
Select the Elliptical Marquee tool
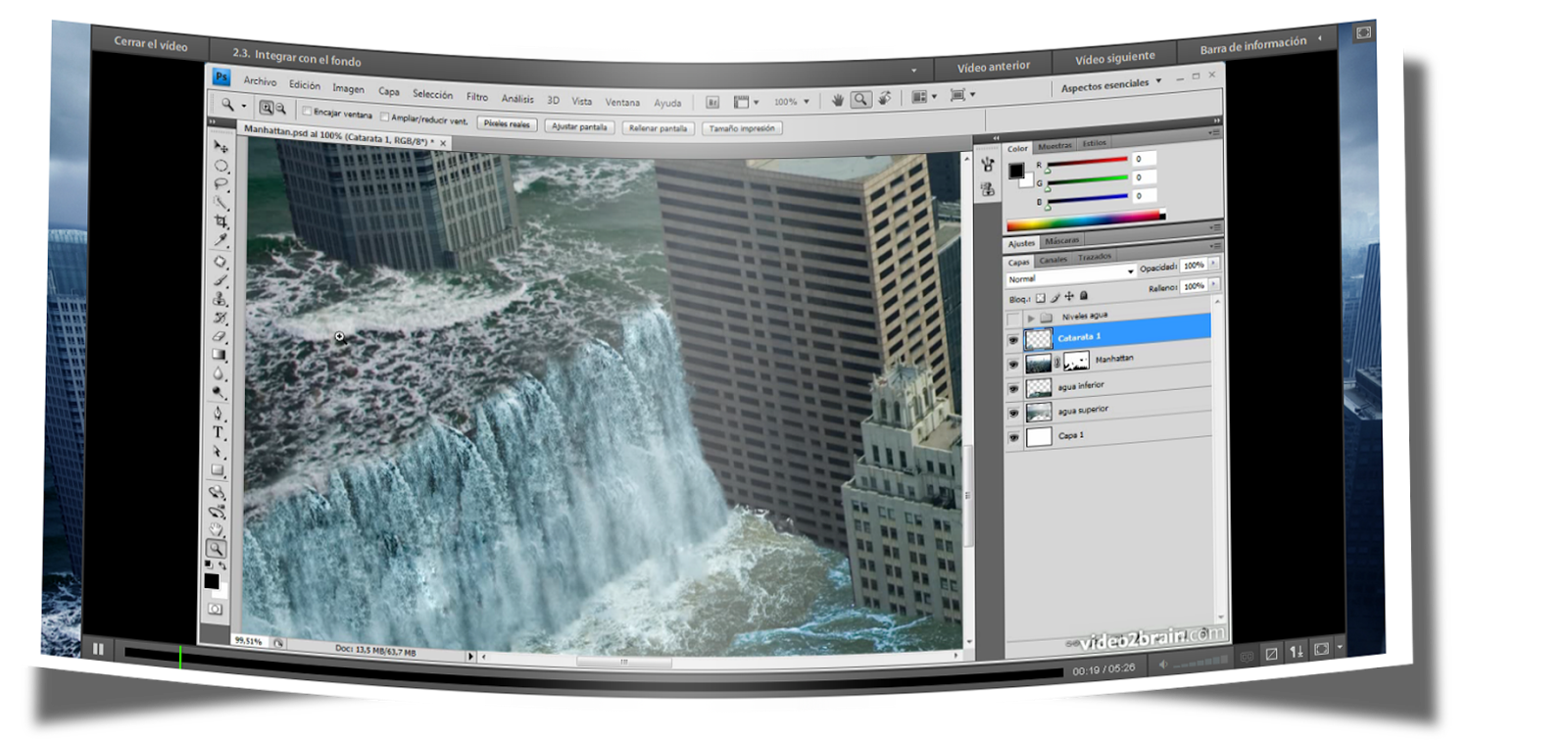point(221,165)
